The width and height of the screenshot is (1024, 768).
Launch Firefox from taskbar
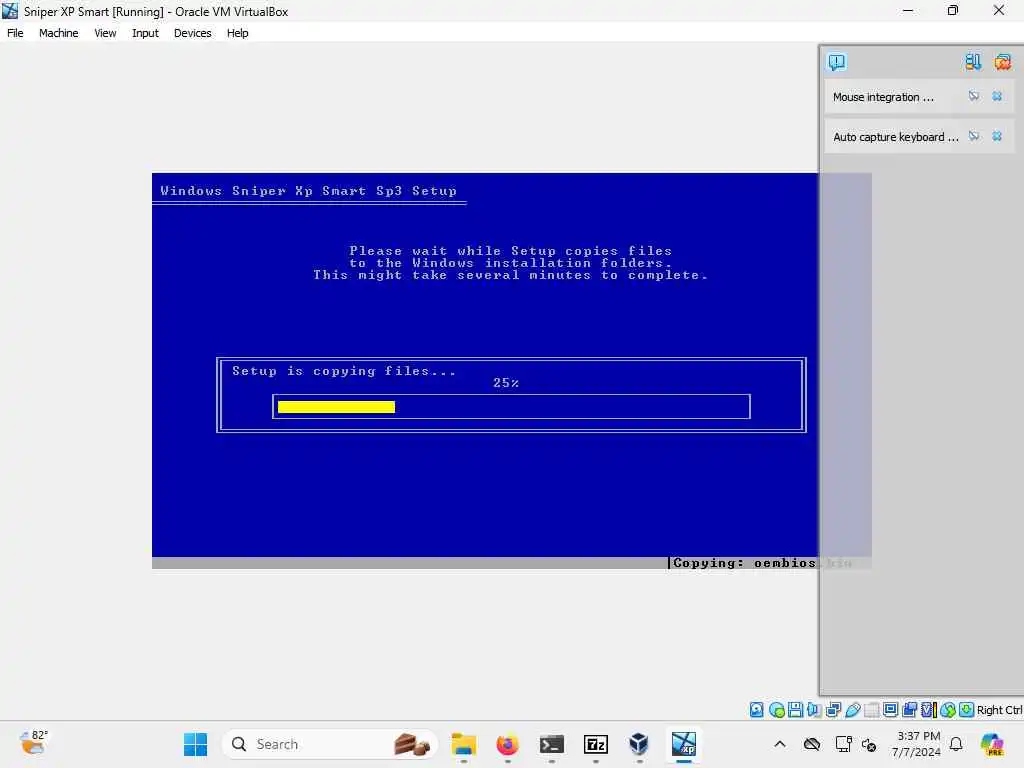(x=507, y=744)
